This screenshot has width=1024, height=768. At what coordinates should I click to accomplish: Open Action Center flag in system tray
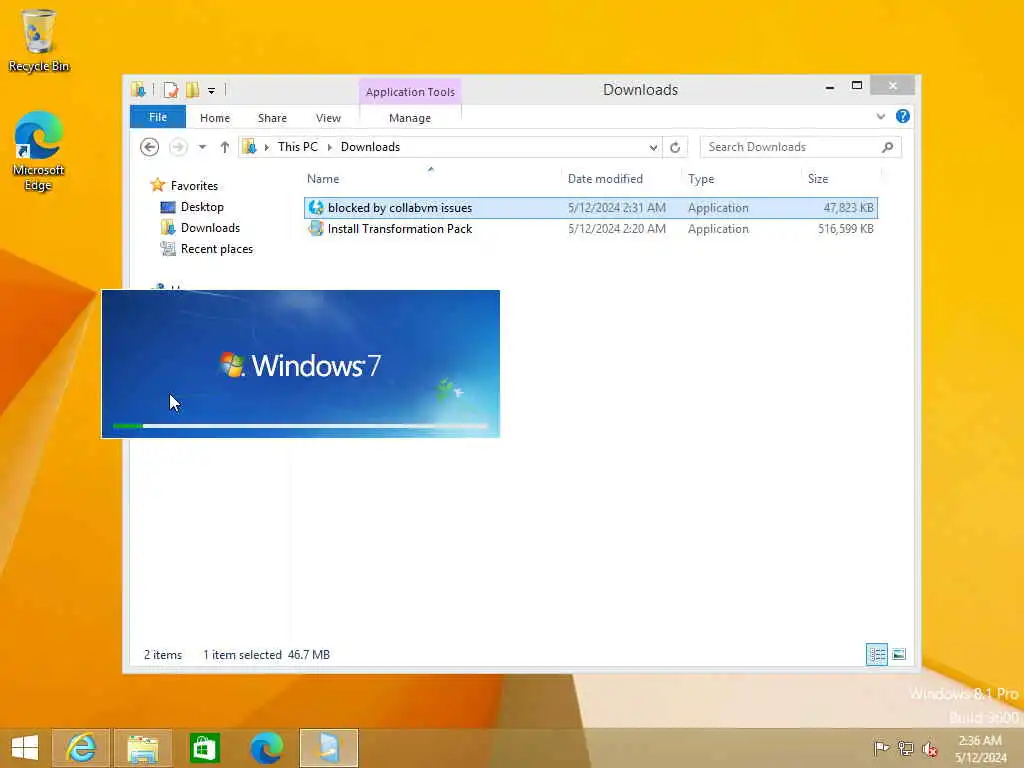click(881, 748)
